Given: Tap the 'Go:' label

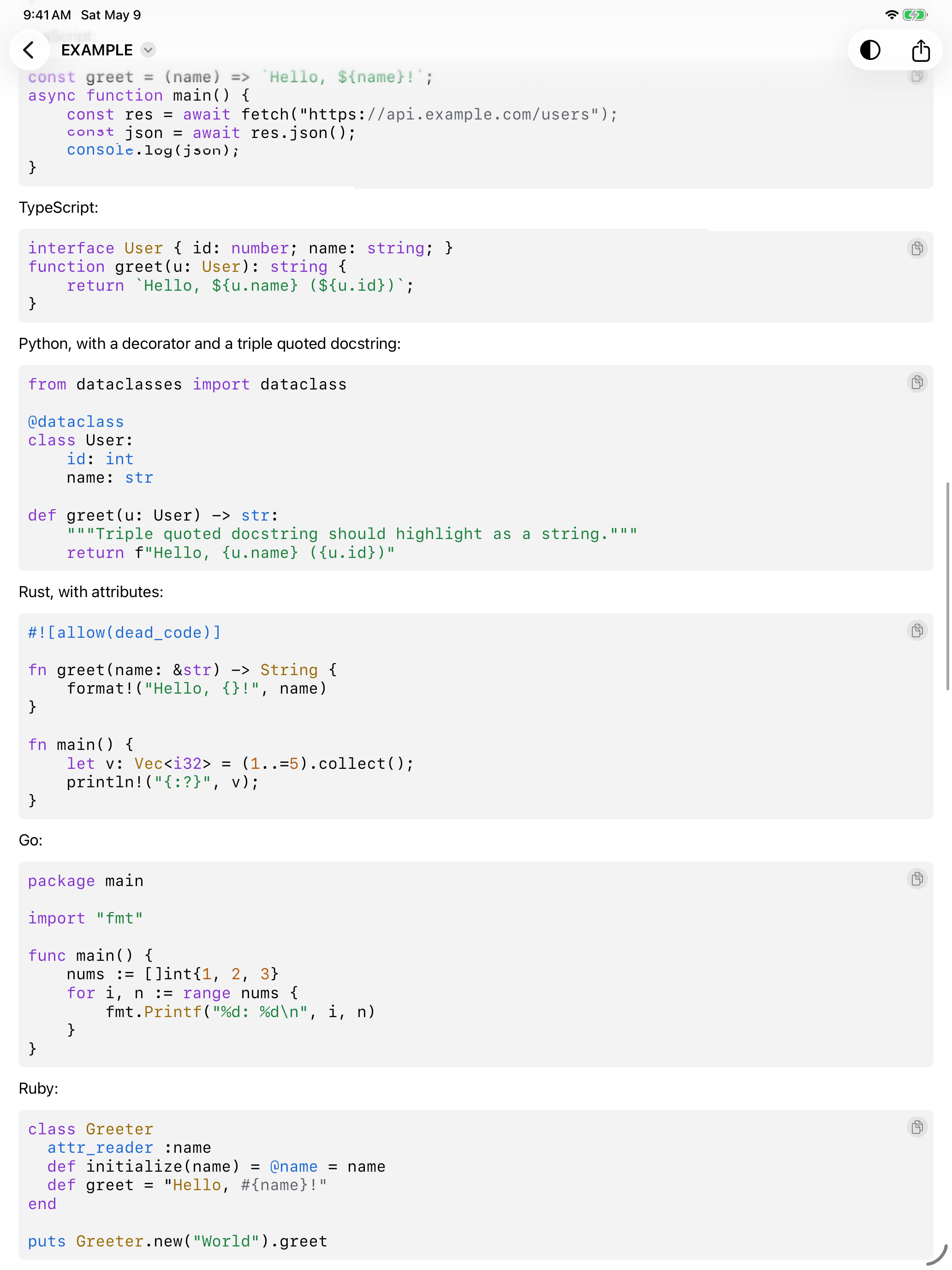Looking at the screenshot, I should coord(30,840).
